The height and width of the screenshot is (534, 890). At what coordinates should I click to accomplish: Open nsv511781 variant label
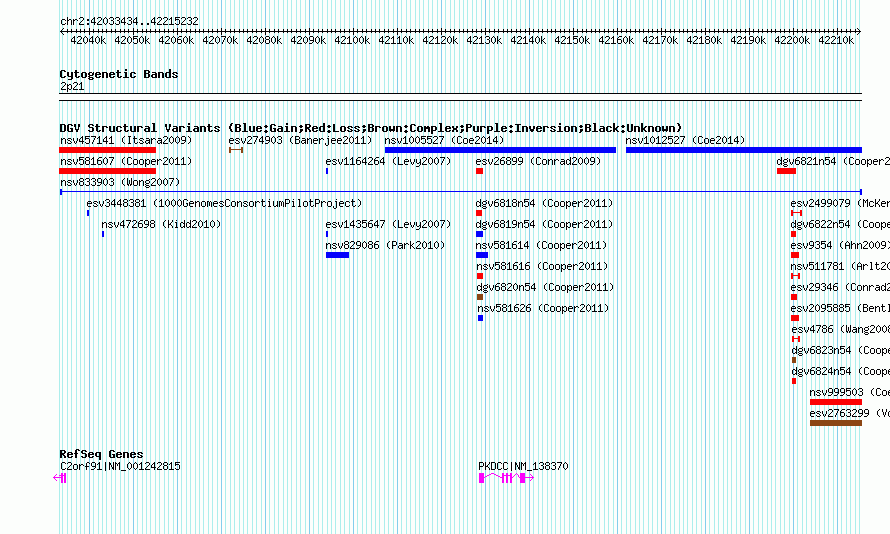coord(840,266)
